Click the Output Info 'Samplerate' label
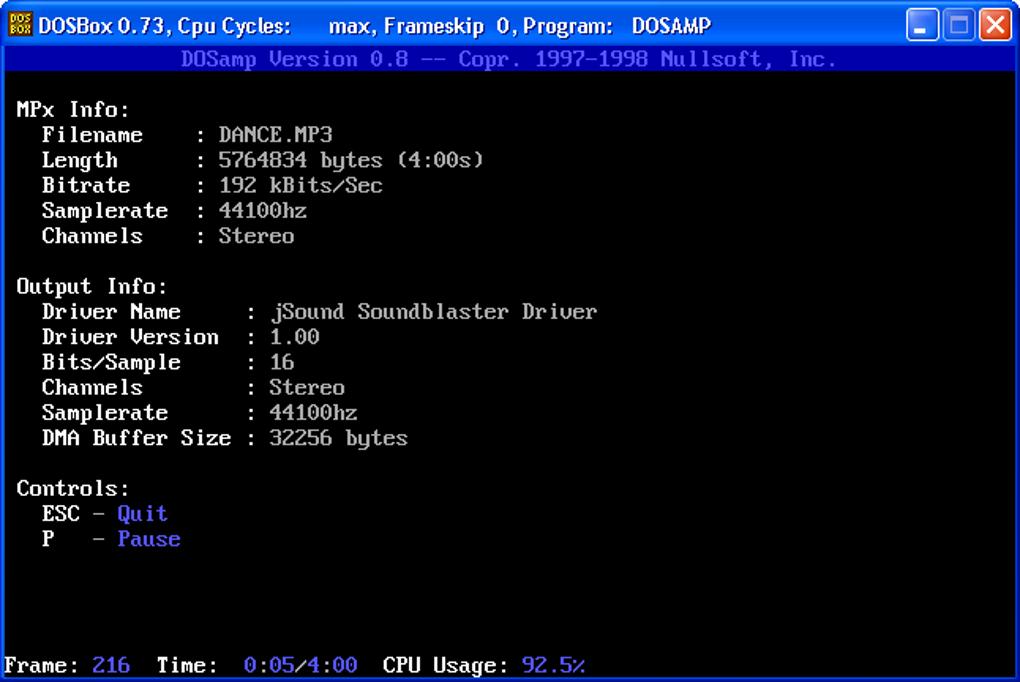This screenshot has width=1020, height=682. [105, 413]
